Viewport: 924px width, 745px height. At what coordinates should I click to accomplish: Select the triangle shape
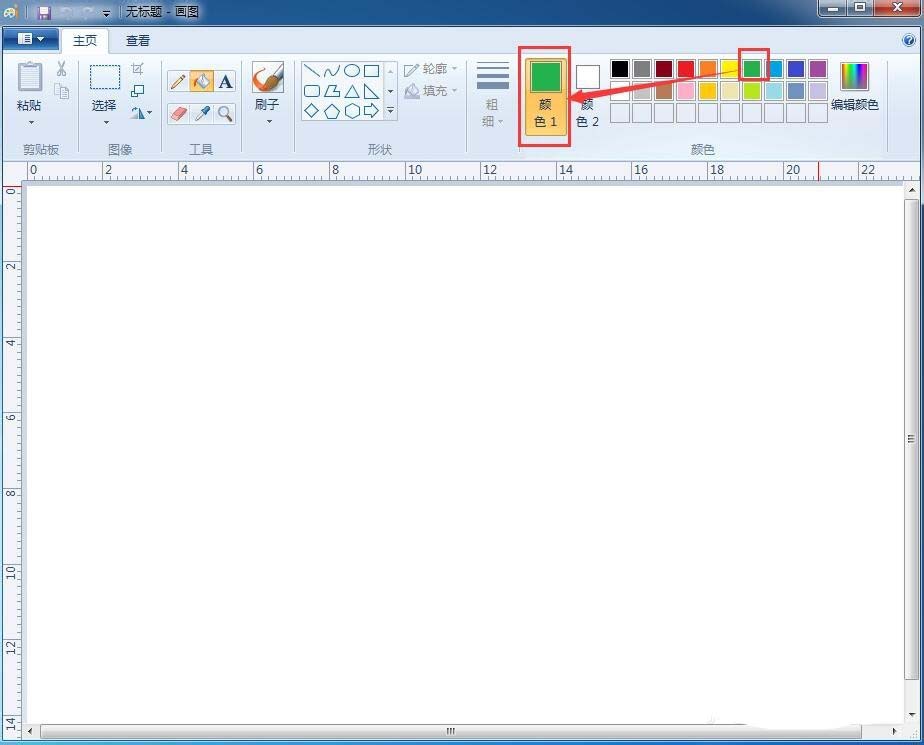tap(352, 91)
